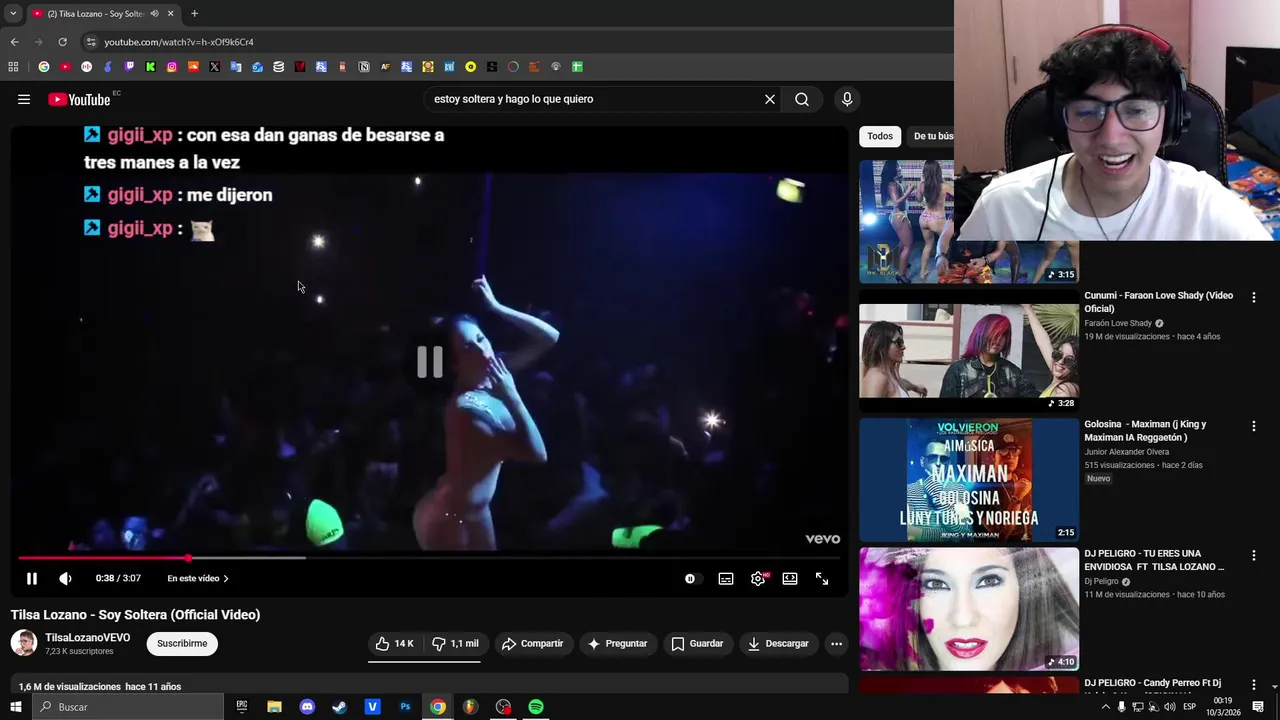Image resolution: width=1280 pixels, height=720 pixels.
Task: Reload the page in Chrome
Action: (x=62, y=42)
